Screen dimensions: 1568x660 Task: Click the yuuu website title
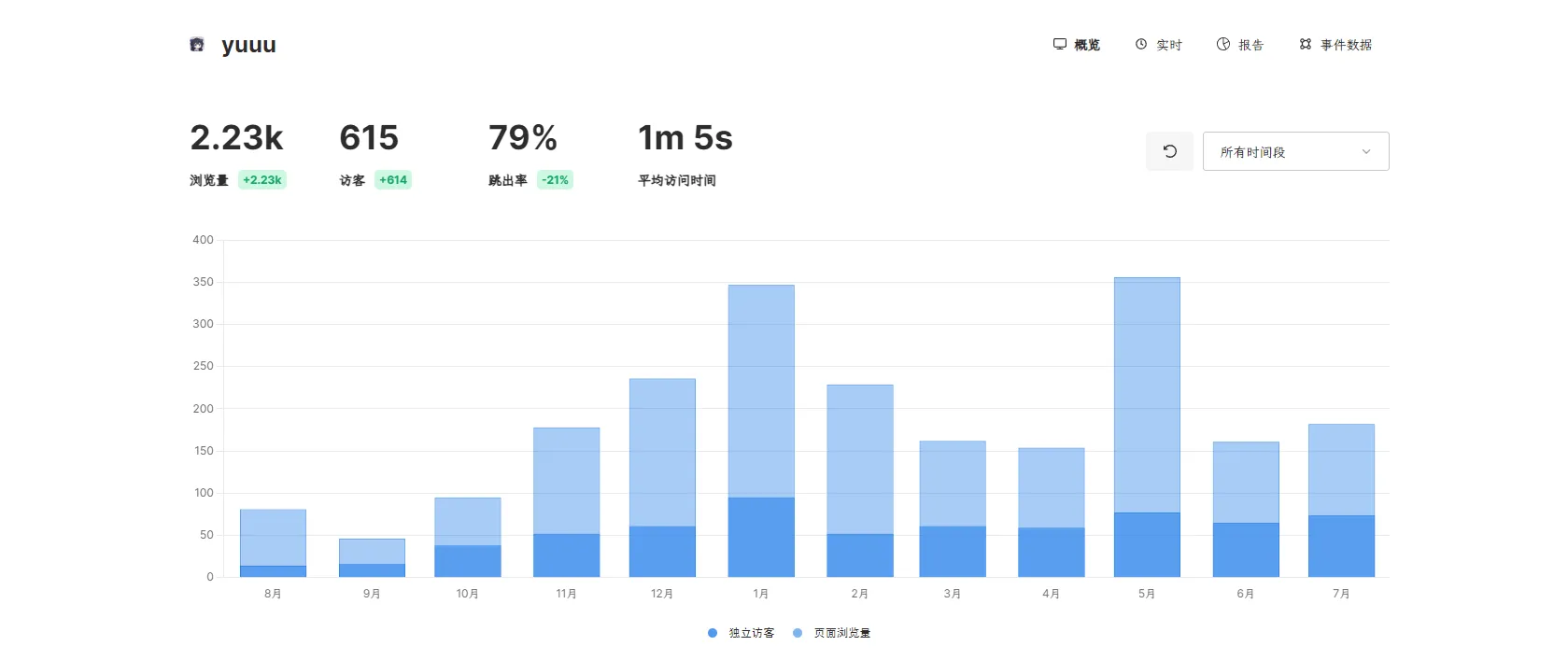tap(248, 45)
